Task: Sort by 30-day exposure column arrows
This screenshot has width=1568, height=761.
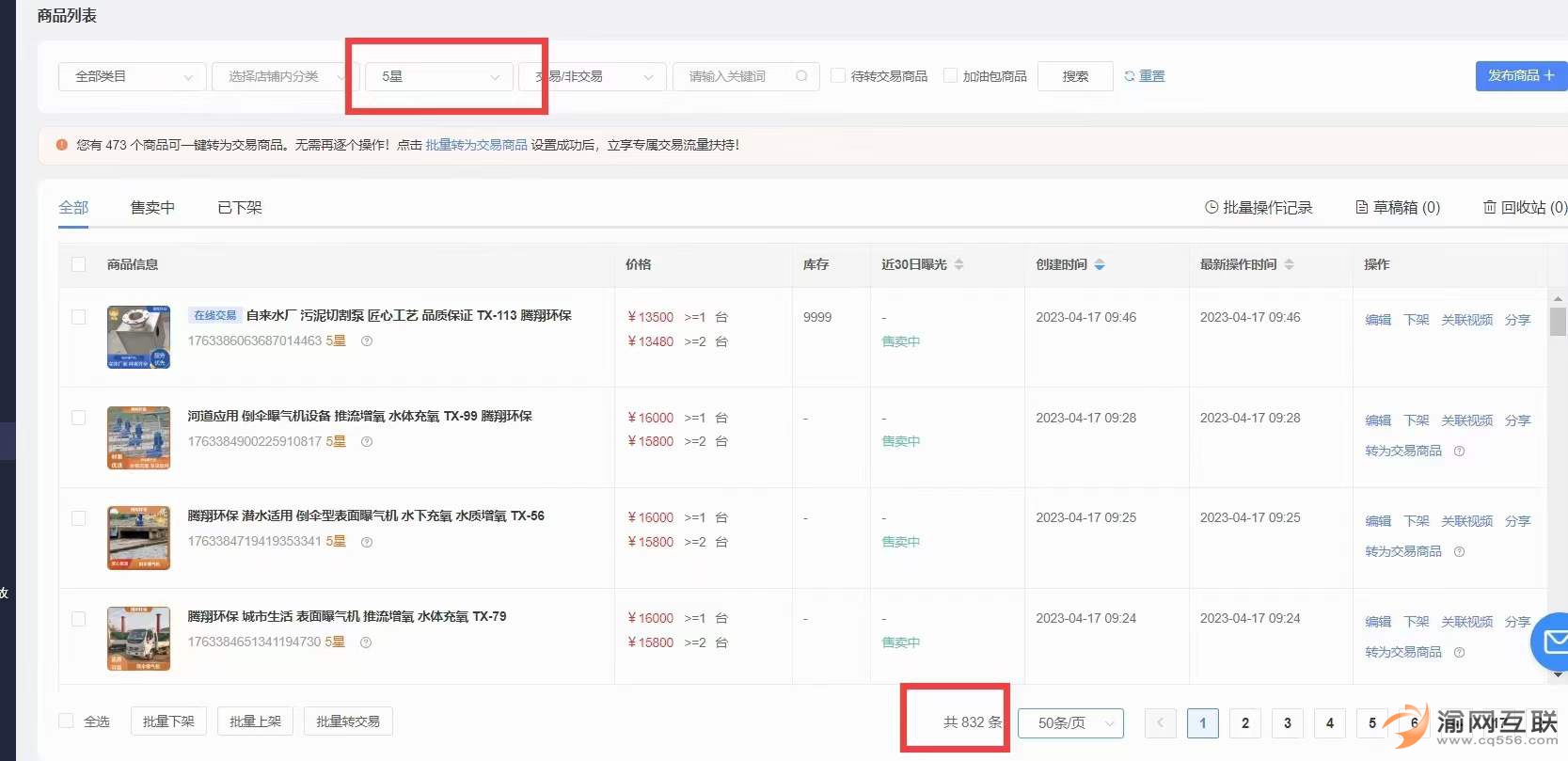Action: (x=958, y=264)
